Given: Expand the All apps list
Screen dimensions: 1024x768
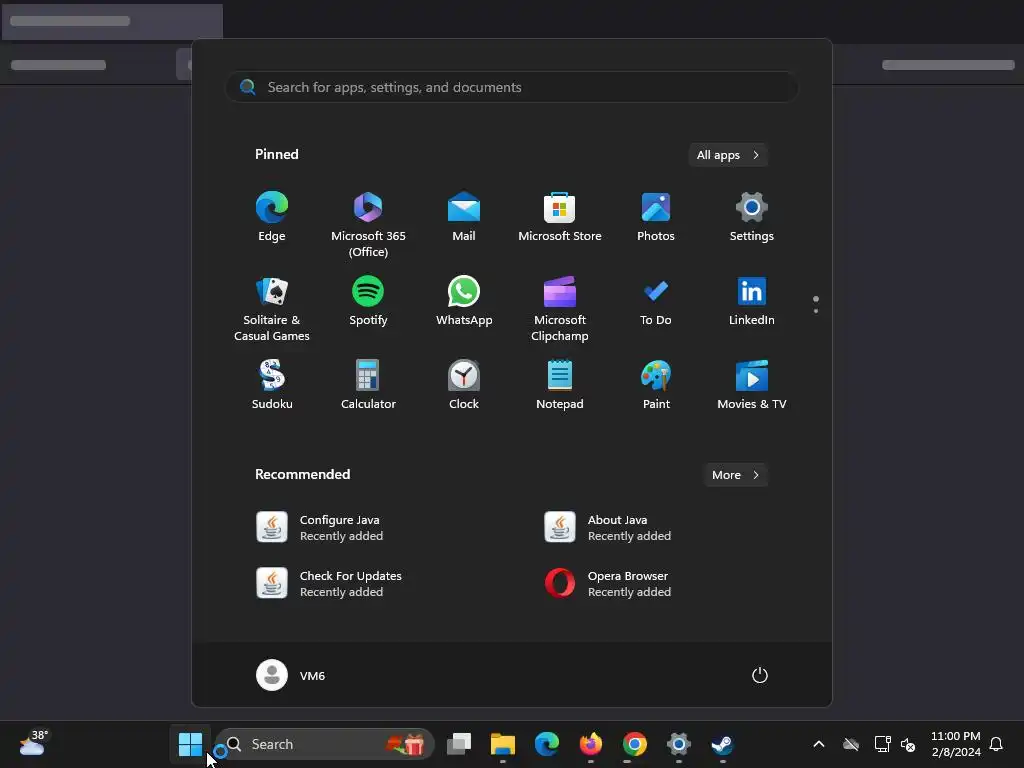Looking at the screenshot, I should [x=728, y=155].
